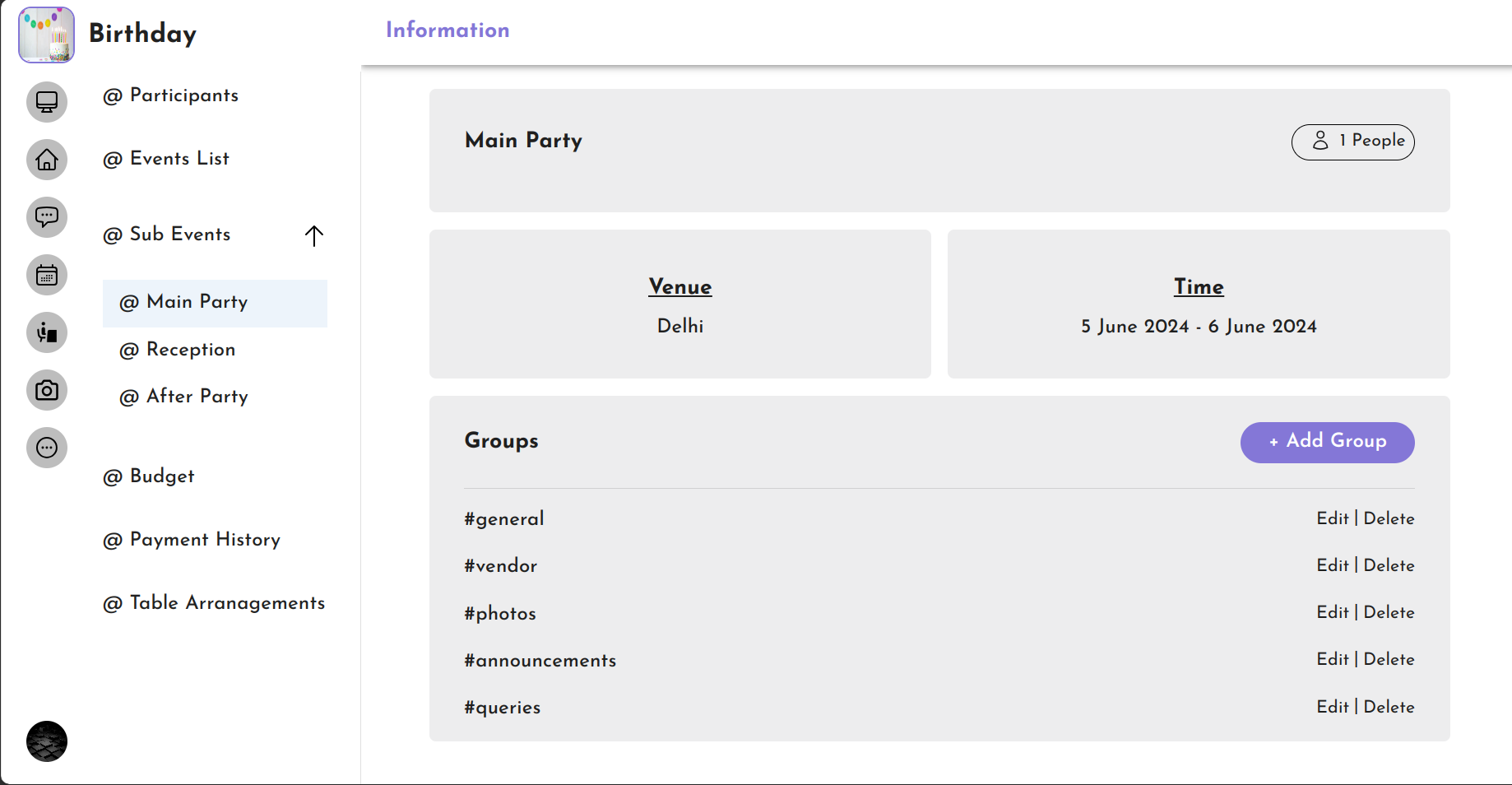Screen dimensions: 1512x785
Task: Click the user avatar at bottom of sidebar
Action: (x=46, y=741)
